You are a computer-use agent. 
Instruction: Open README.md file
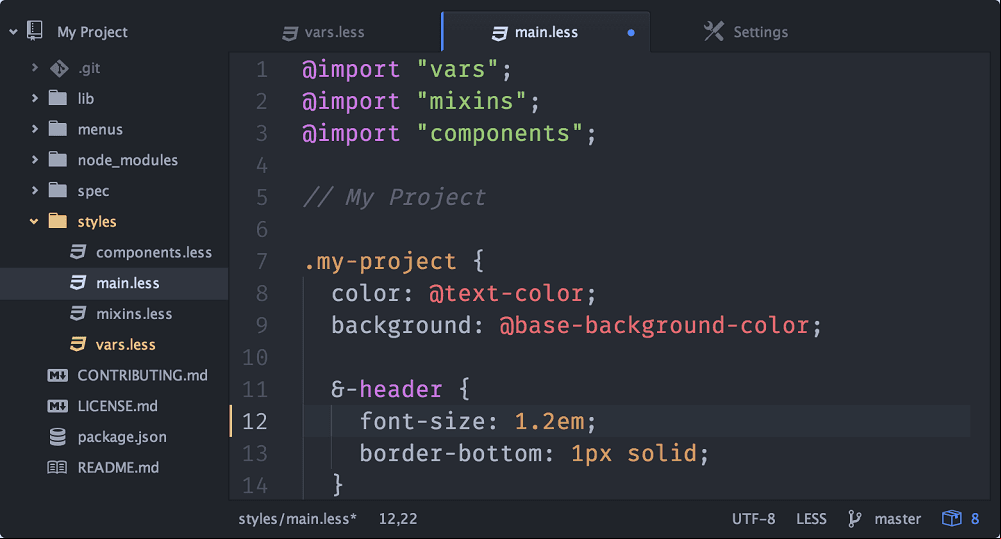coord(118,467)
